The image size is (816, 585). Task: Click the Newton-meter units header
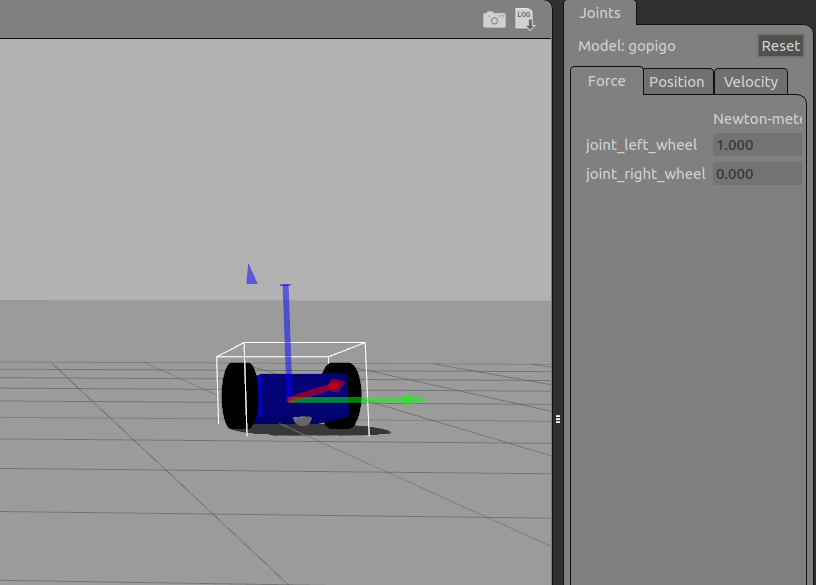pyautogui.click(x=757, y=119)
